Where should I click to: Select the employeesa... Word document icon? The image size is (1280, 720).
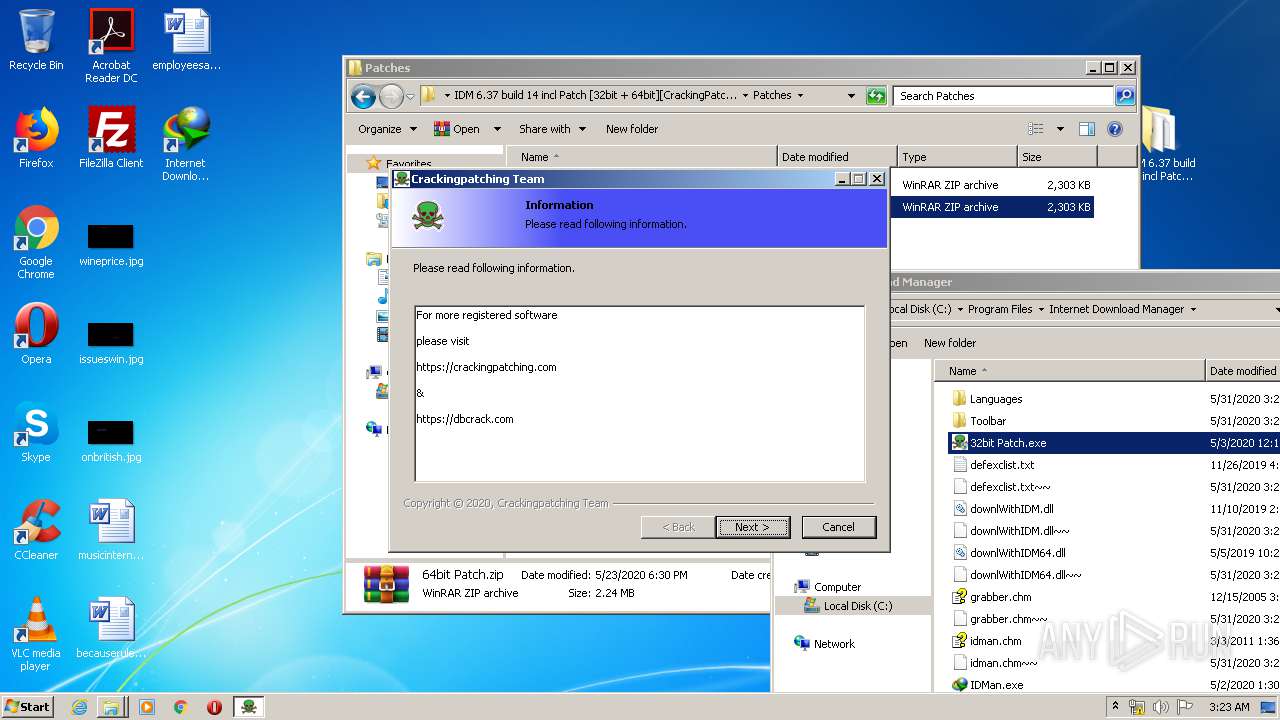click(186, 40)
